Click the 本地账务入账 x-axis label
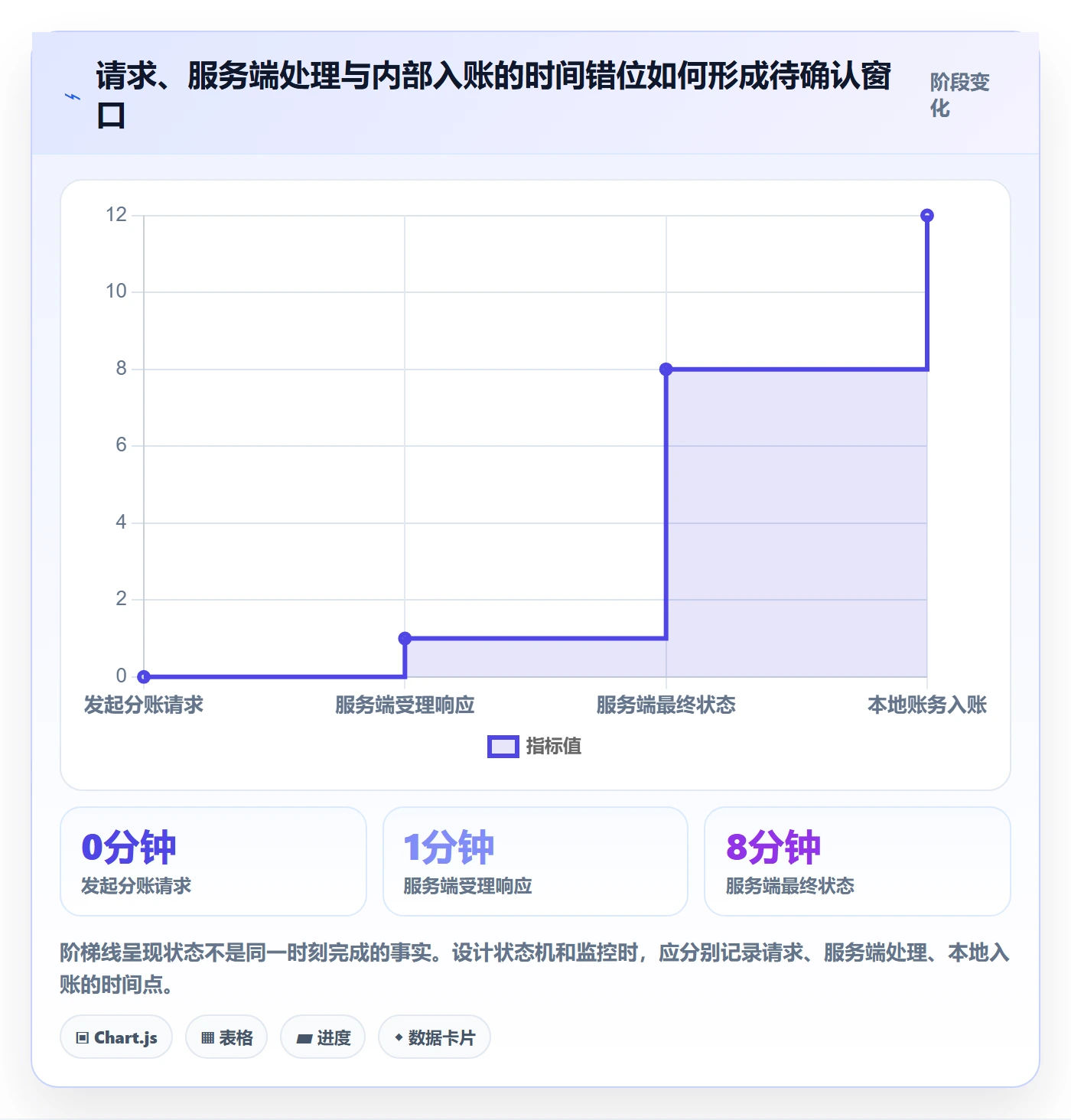 pyautogui.click(x=927, y=705)
